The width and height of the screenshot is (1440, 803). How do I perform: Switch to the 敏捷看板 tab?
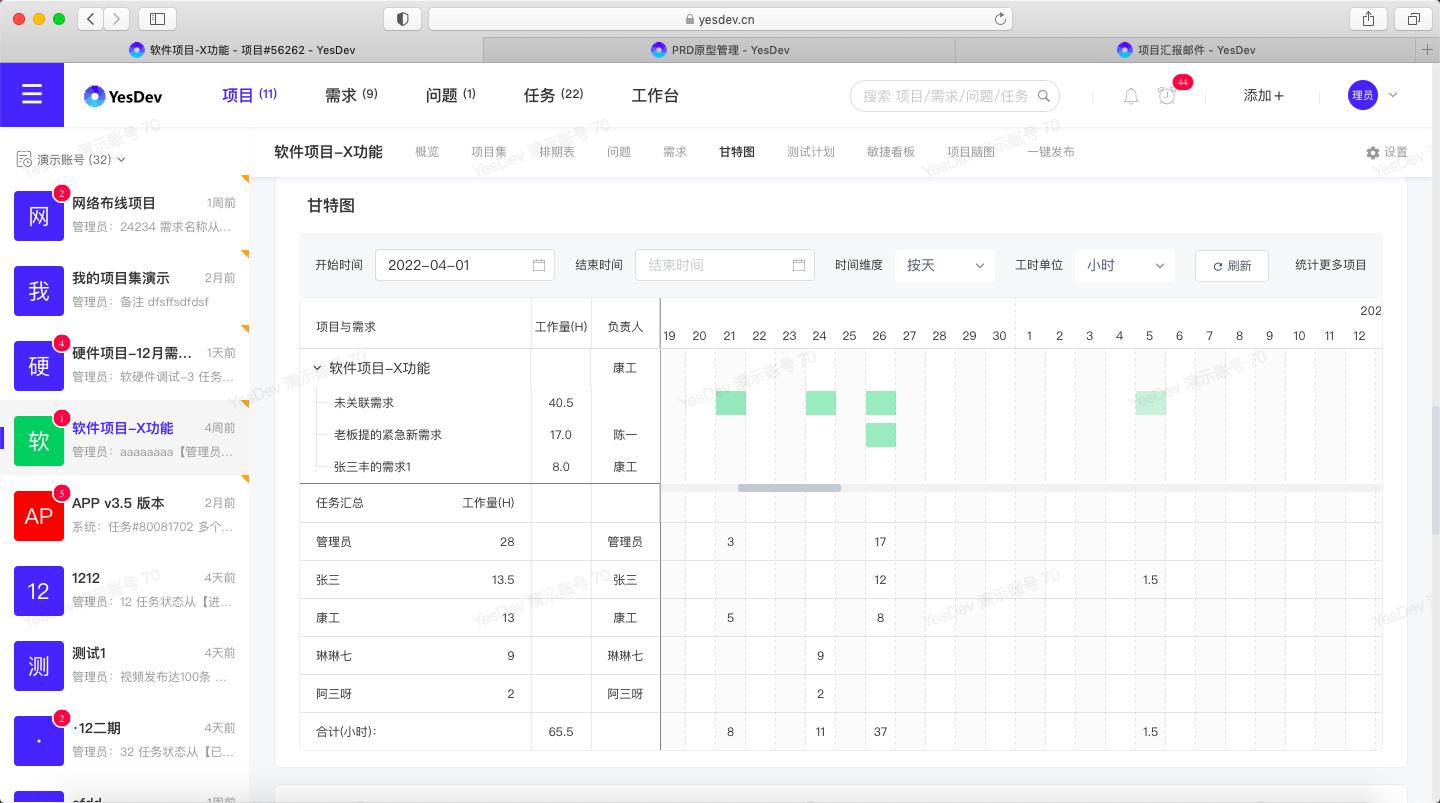[891, 152]
